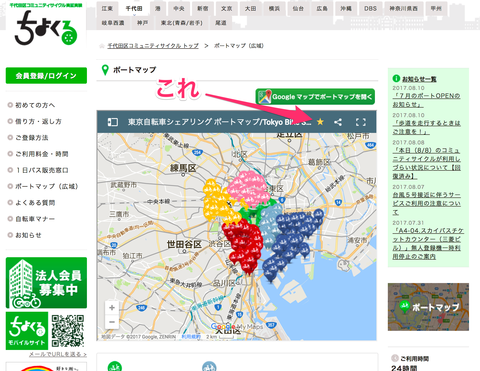Viewport: 480px width, 371px height.
Task: Open the 1日パス販売窓口 menu item
Action: tap(42, 170)
